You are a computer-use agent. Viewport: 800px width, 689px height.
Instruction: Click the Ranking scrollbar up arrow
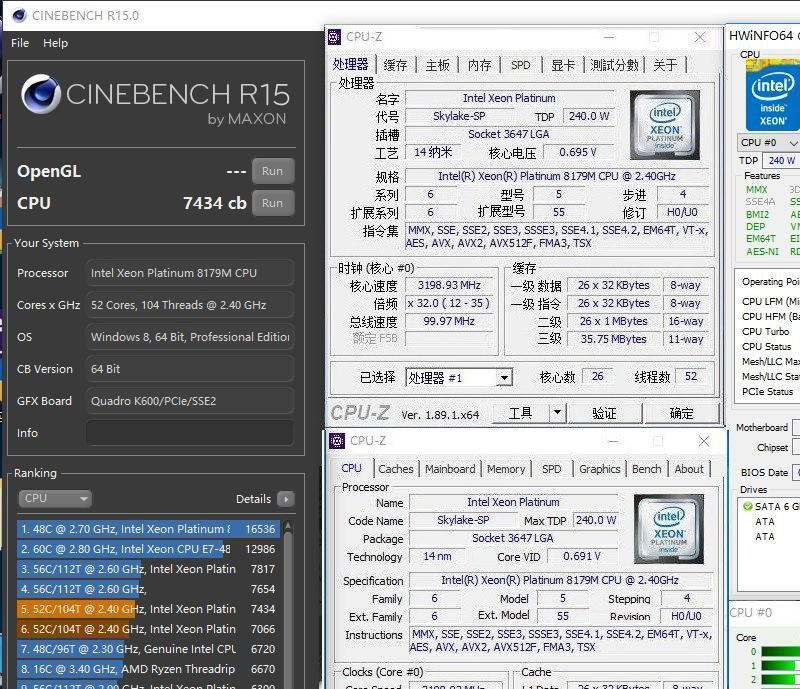pyautogui.click(x=288, y=525)
